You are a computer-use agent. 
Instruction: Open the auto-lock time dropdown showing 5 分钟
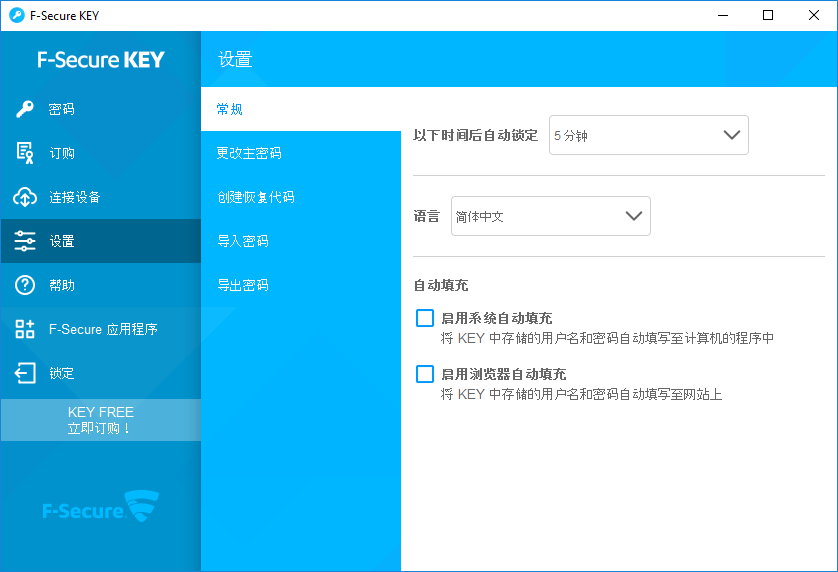[x=649, y=135]
